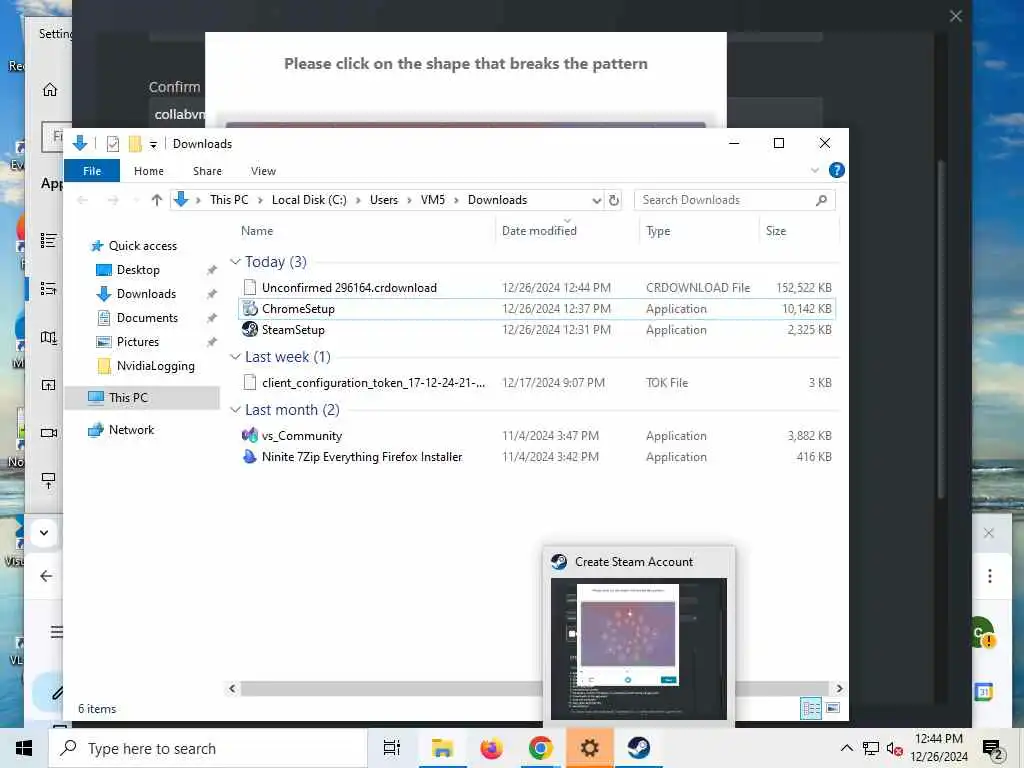Switch to Large icons view button
Image resolution: width=1024 pixels, height=768 pixels.
[x=833, y=709]
